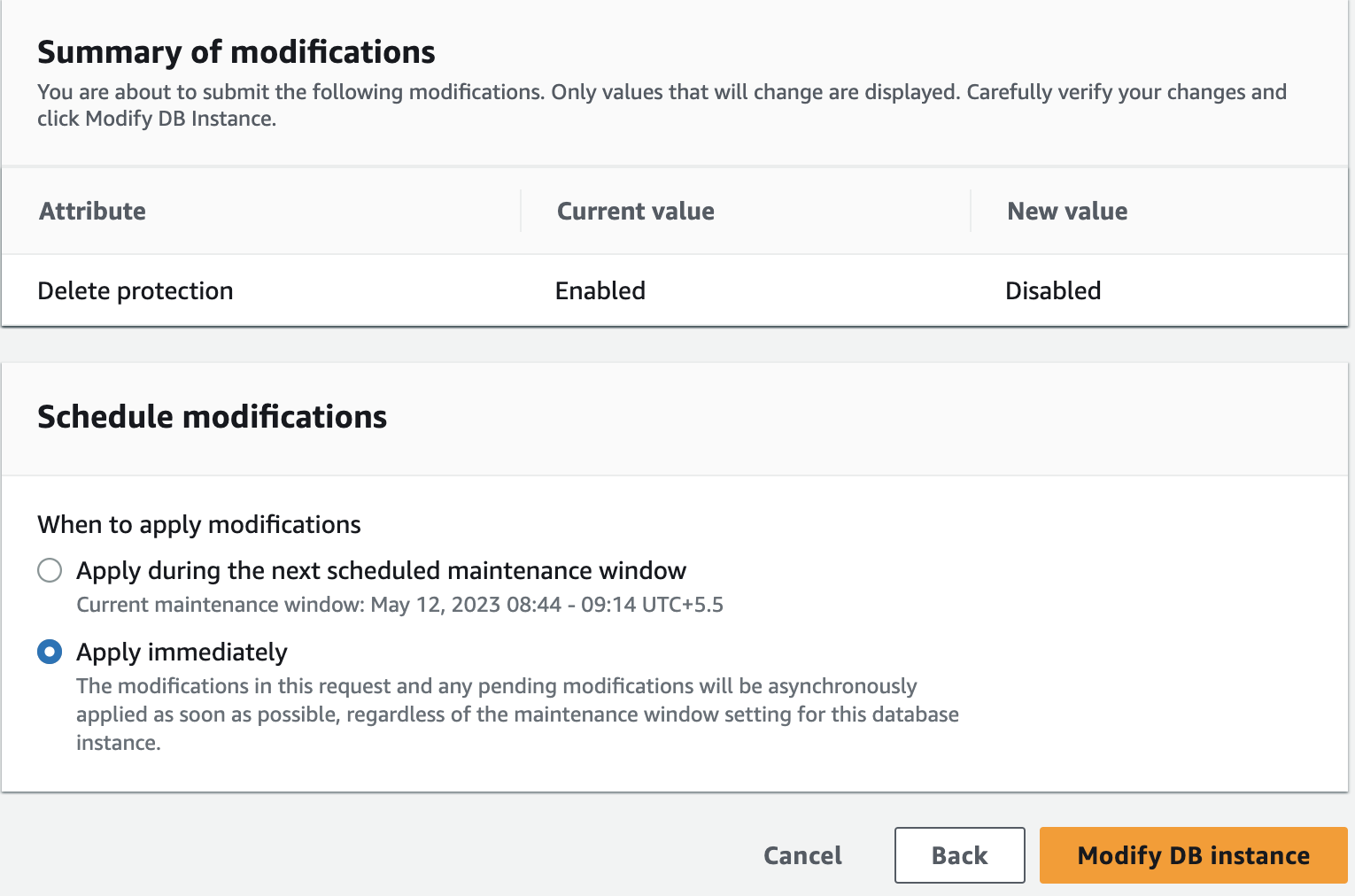Click the Apply immediately label text
Viewport: 1355px width, 896px height.
tap(182, 653)
